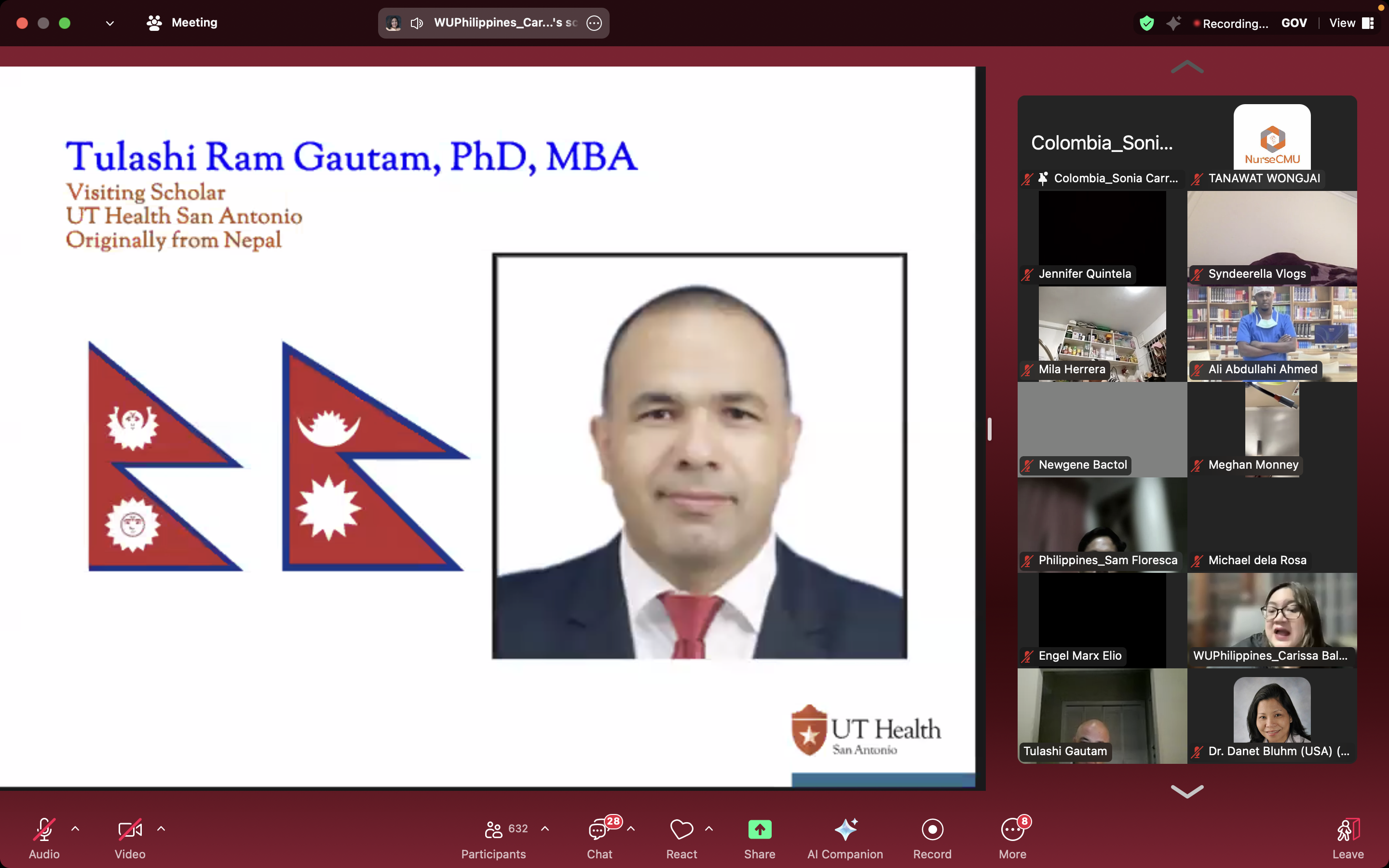Select WUPhilippines_Carissa Bal... video tile
Viewport: 1389px width, 868px height.
pyautogui.click(x=1272, y=620)
